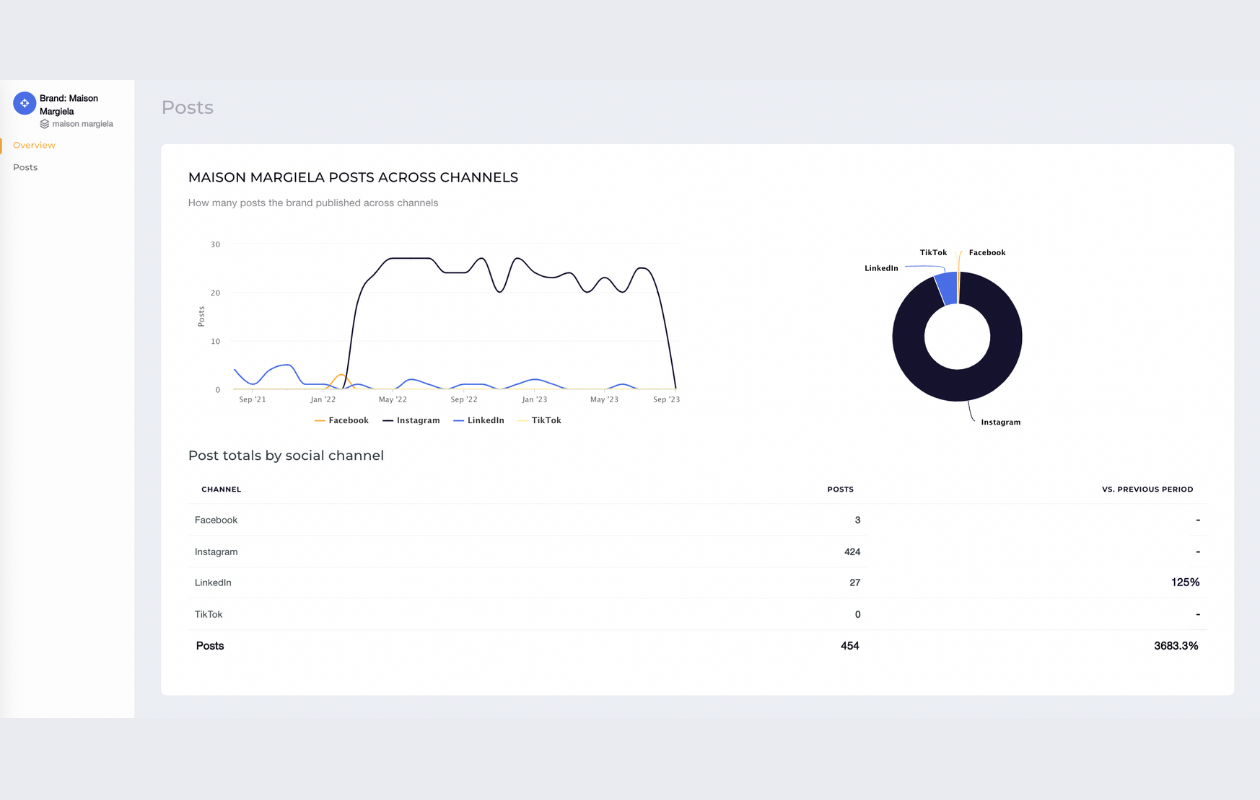Click the layers icon beside maison margiela
Viewport: 1260px width, 800px height.
click(x=45, y=124)
